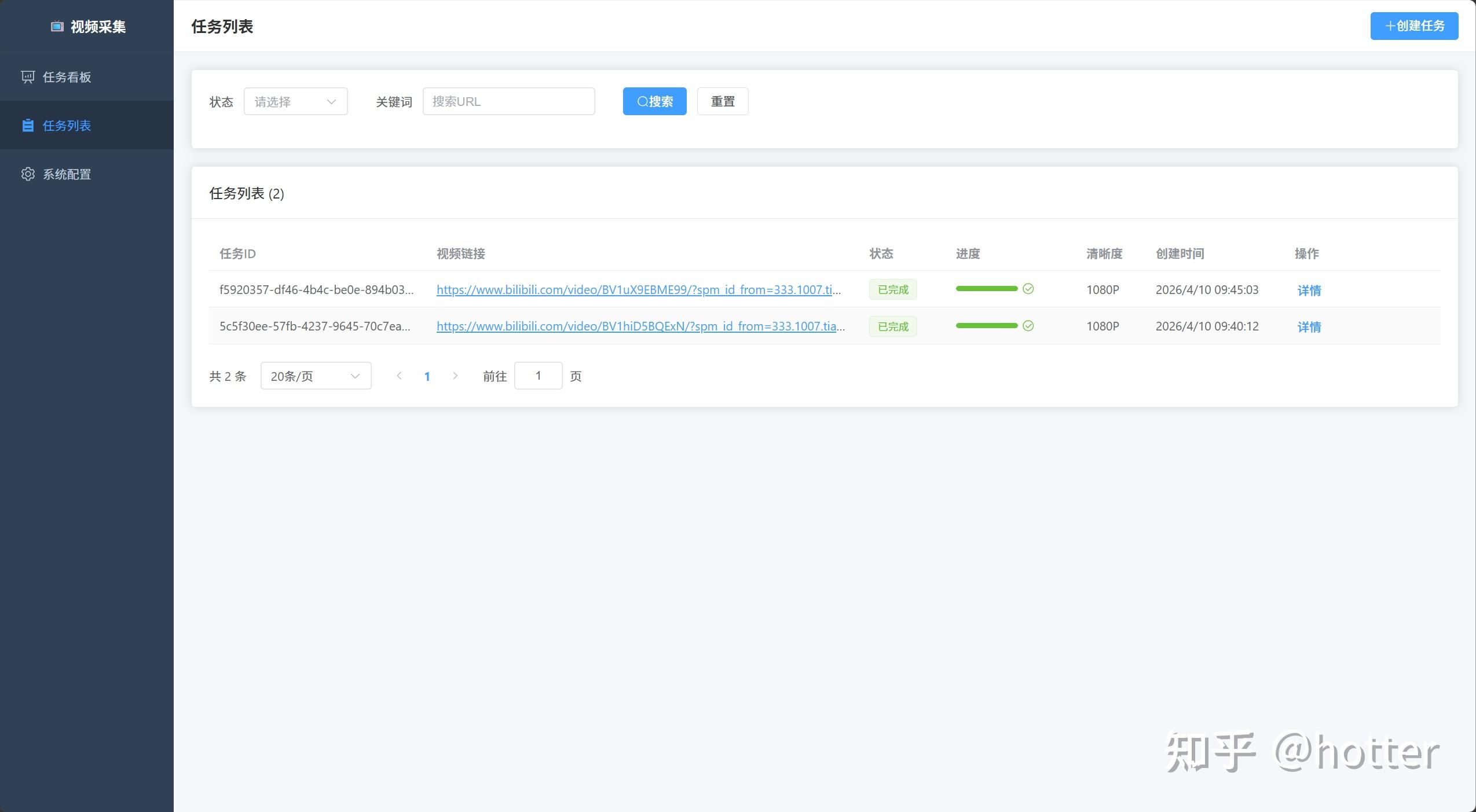This screenshot has height=812, width=1476.
Task: Open 详情 details for the 09:40:12 task
Action: point(1309,327)
